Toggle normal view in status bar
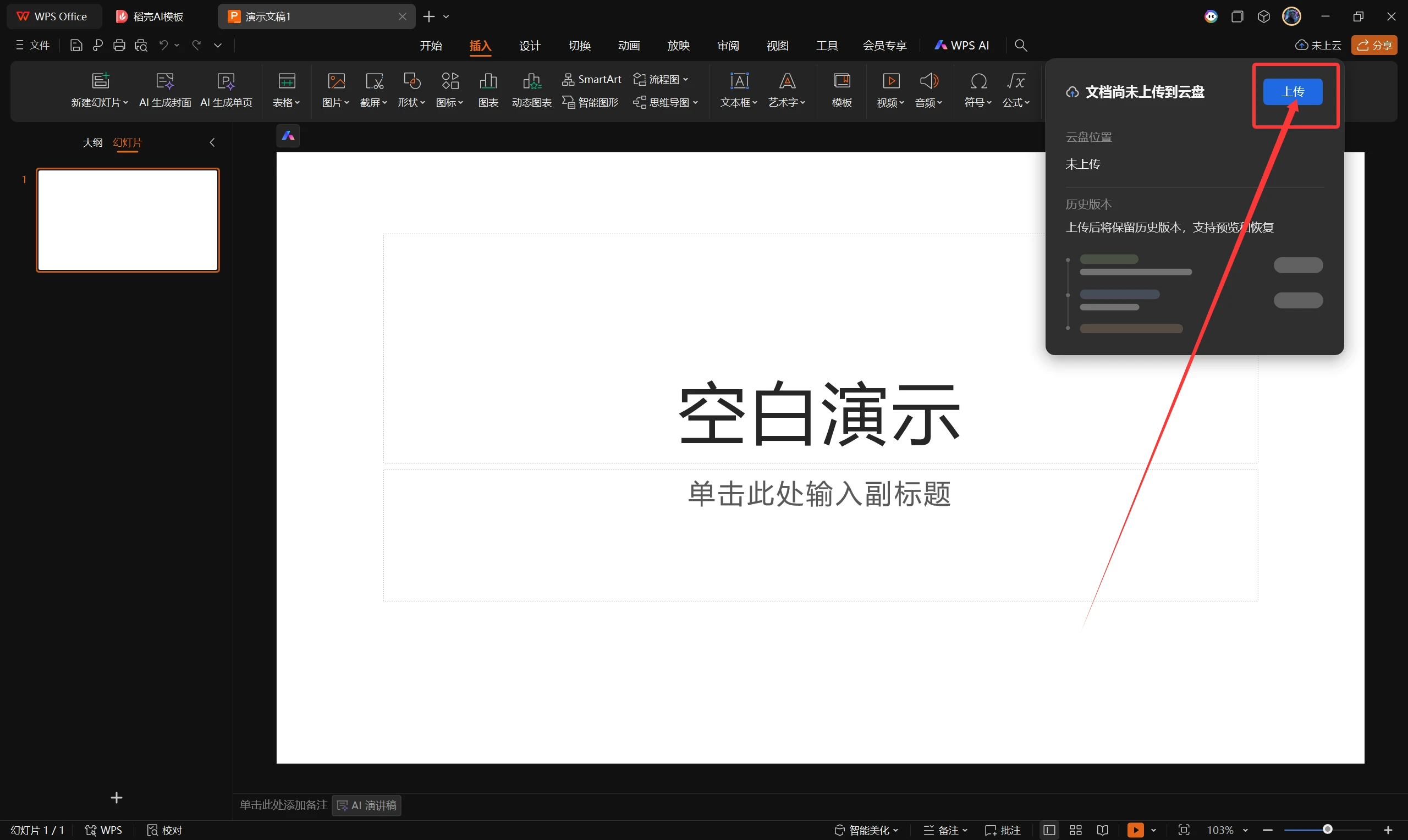The image size is (1408, 840). click(x=1048, y=830)
